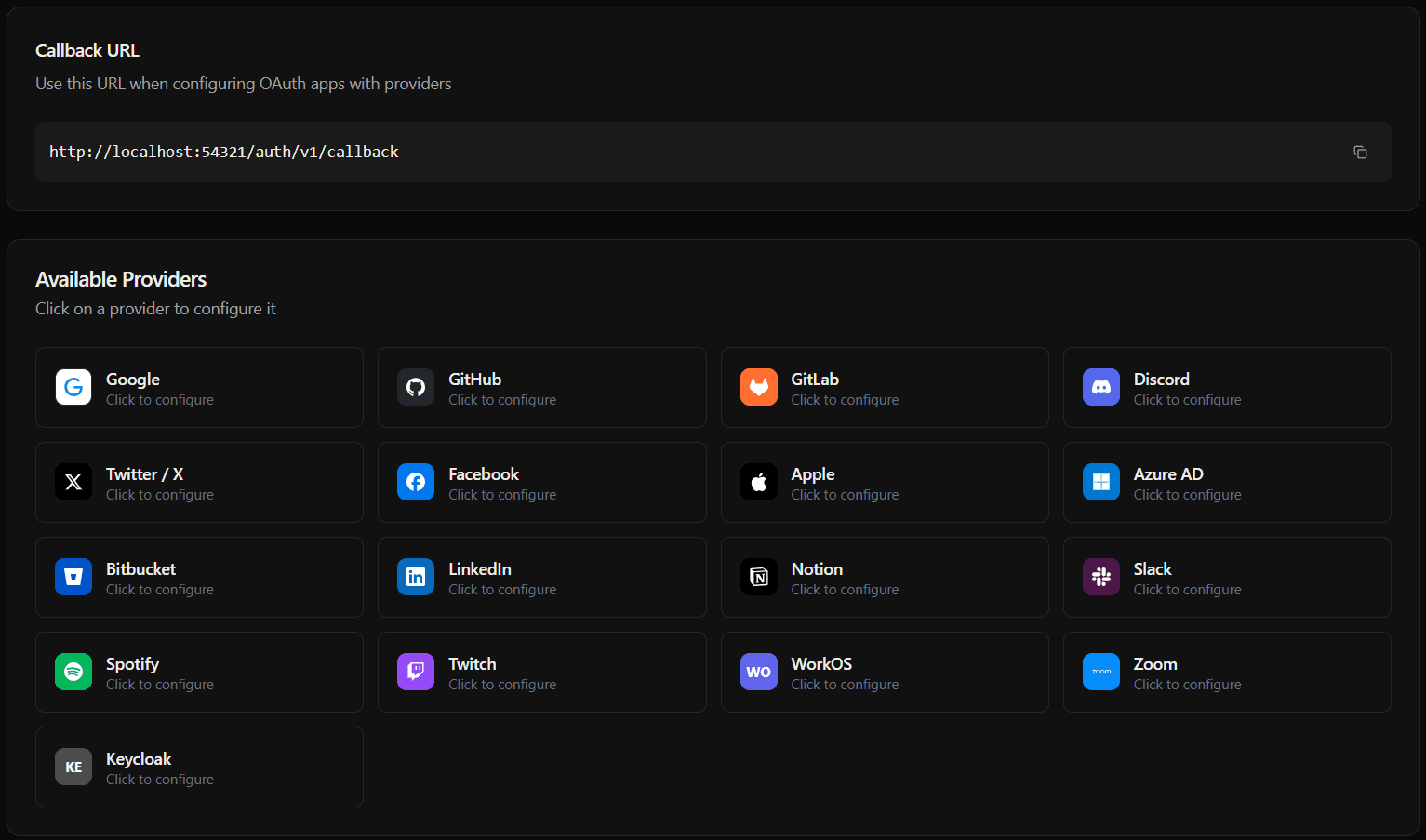This screenshot has width=1426, height=840.
Task: Click the Slack icon
Action: [x=1101, y=577]
